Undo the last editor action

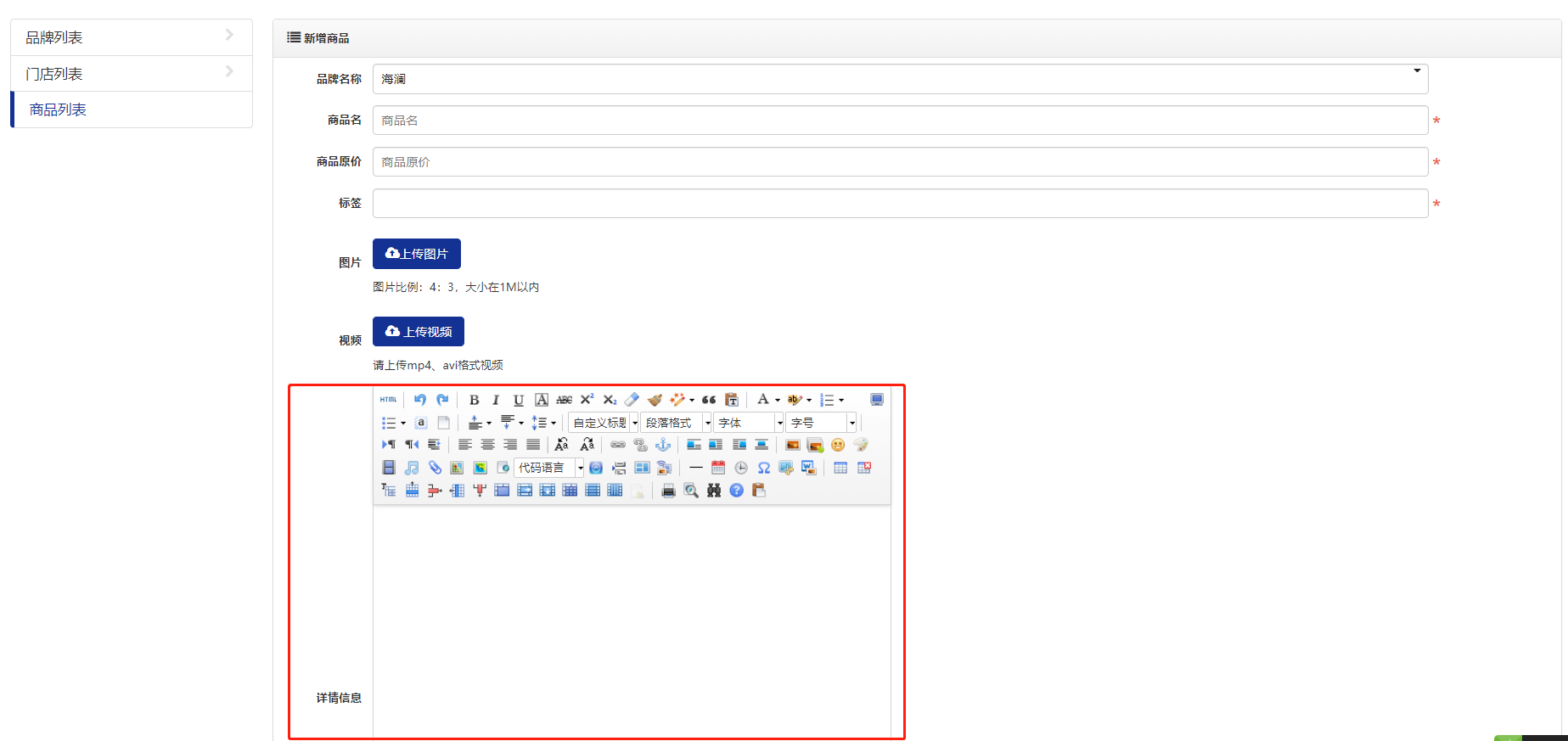(420, 400)
